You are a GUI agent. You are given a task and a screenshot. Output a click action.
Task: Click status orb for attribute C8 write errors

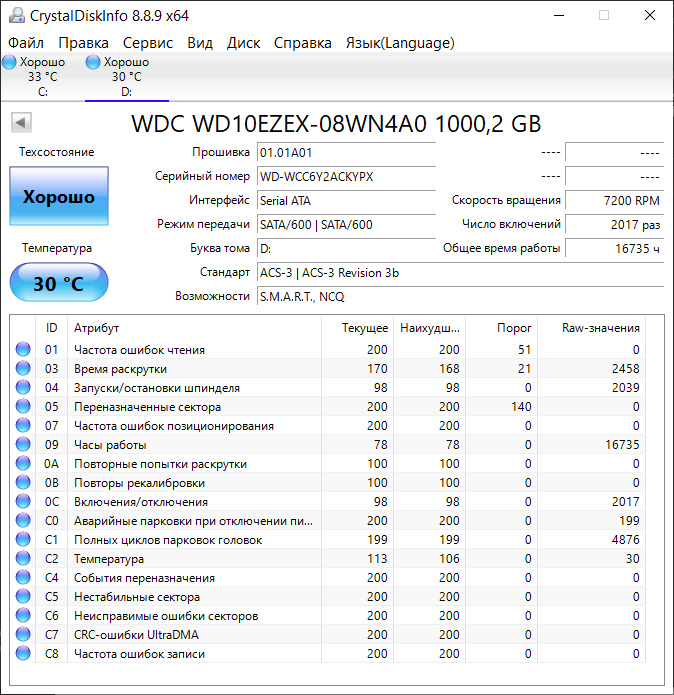pyautogui.click(x=23, y=653)
